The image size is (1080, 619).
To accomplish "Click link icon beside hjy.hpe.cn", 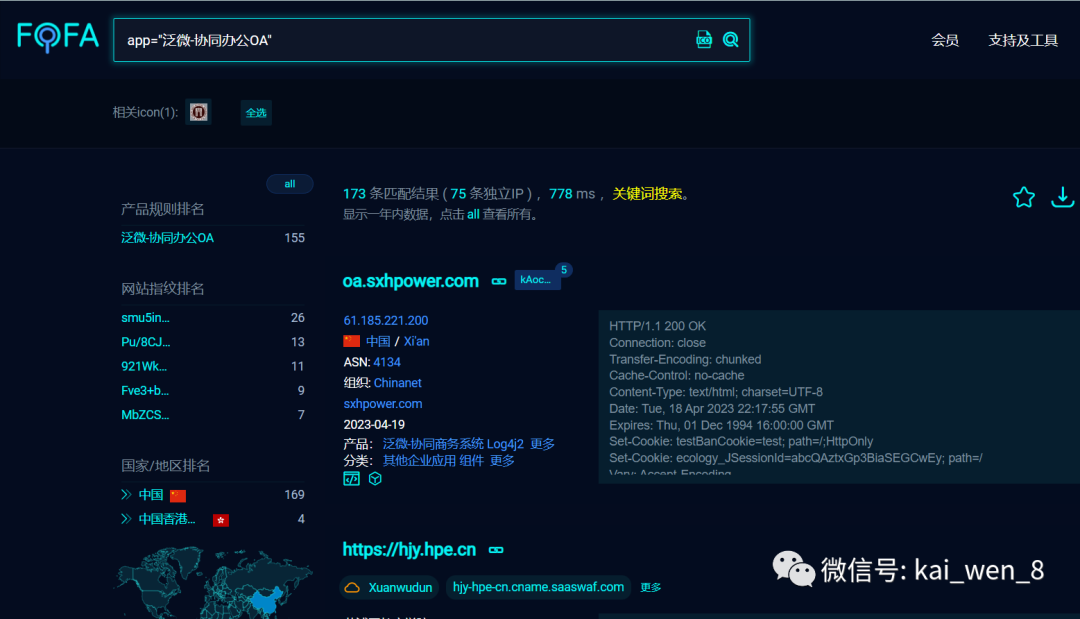I will pyautogui.click(x=496, y=549).
